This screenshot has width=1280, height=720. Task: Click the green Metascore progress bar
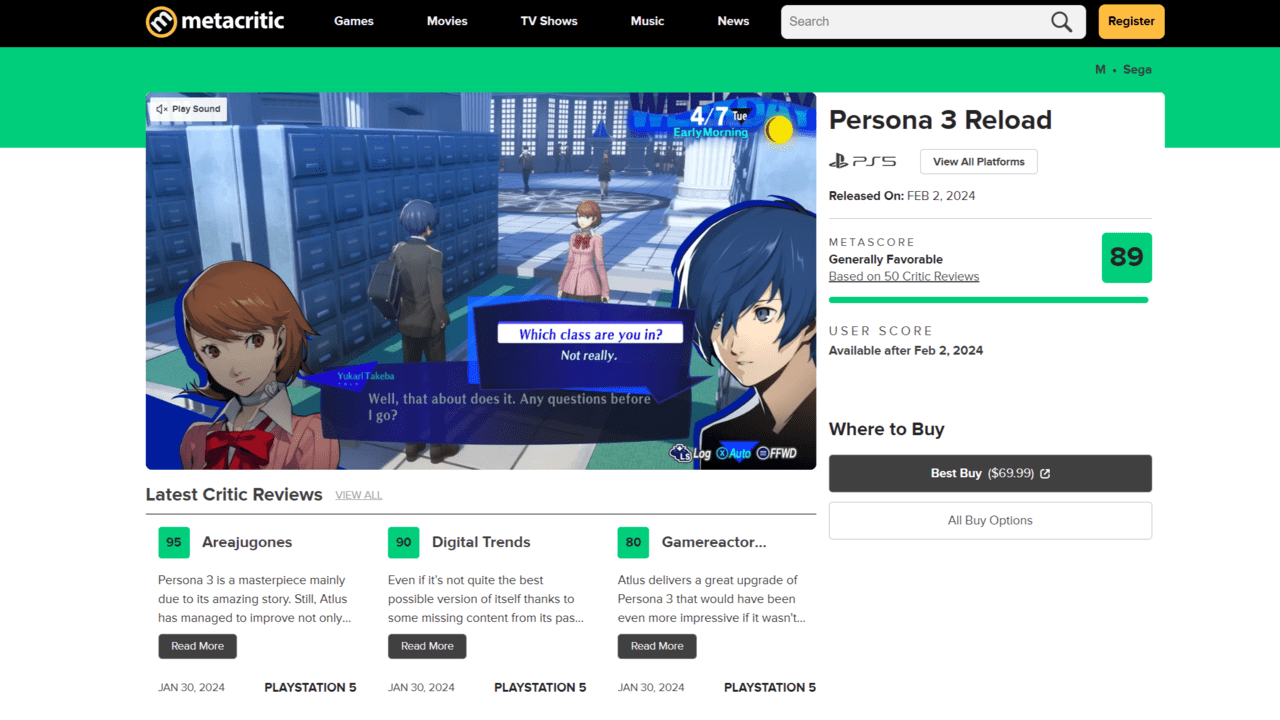click(989, 300)
